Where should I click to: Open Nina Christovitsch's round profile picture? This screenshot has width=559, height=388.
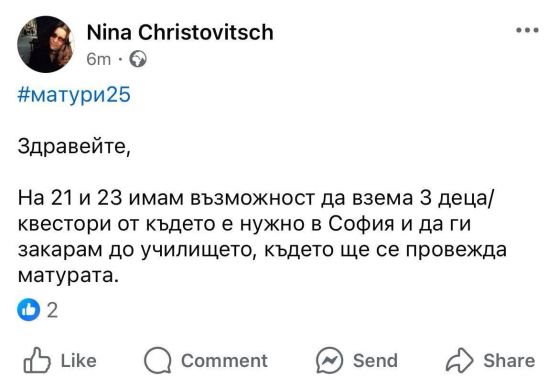[46, 44]
